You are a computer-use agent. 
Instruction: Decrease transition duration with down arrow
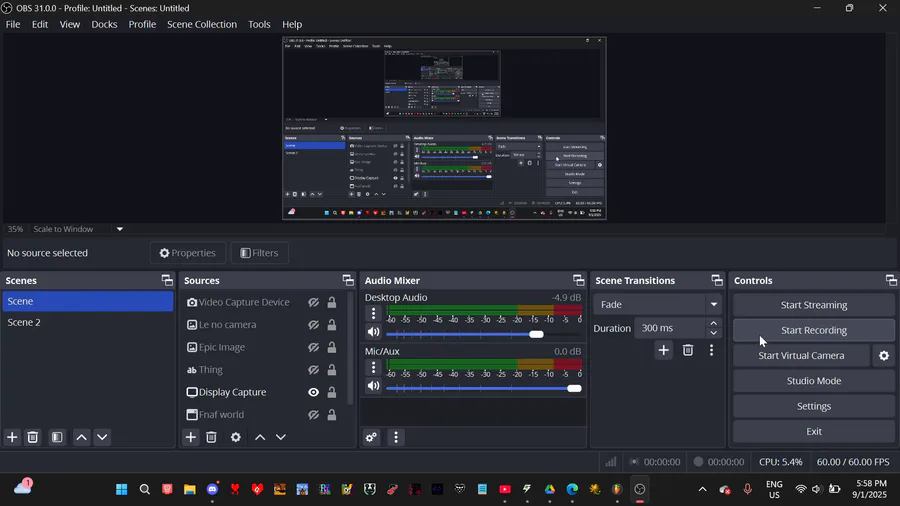713,333
